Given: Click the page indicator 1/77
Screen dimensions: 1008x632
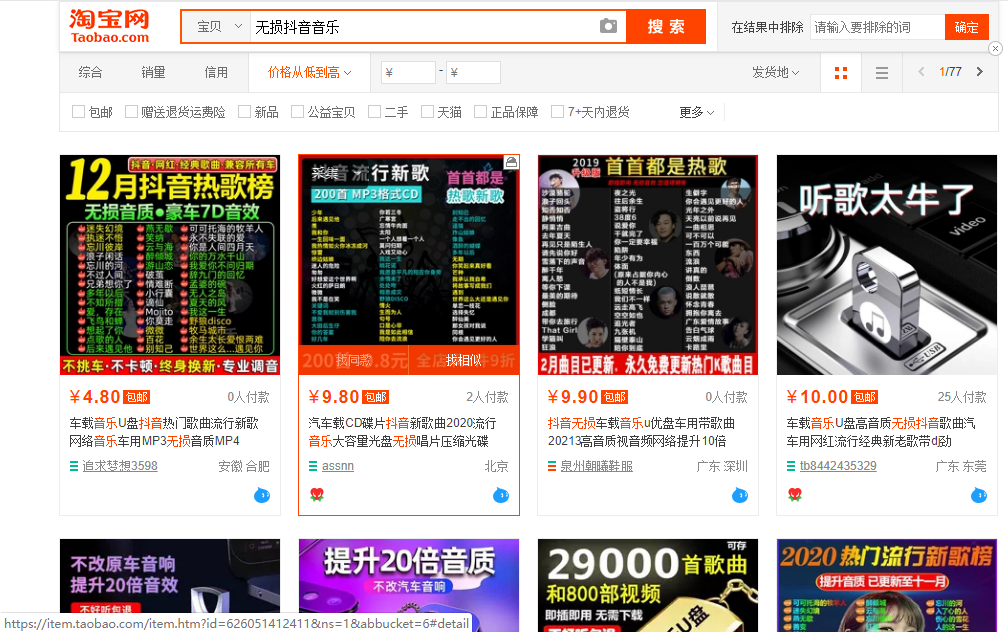Looking at the screenshot, I should coord(950,72).
